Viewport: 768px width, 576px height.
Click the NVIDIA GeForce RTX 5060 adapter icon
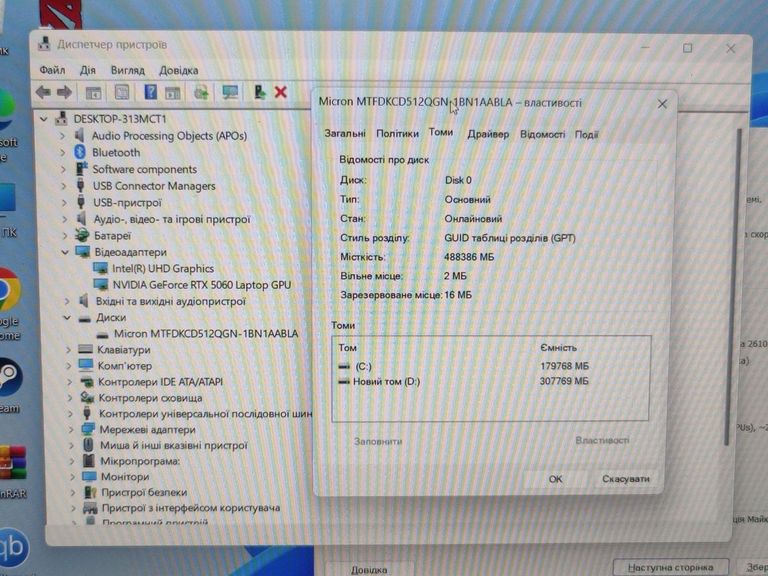[x=101, y=285]
